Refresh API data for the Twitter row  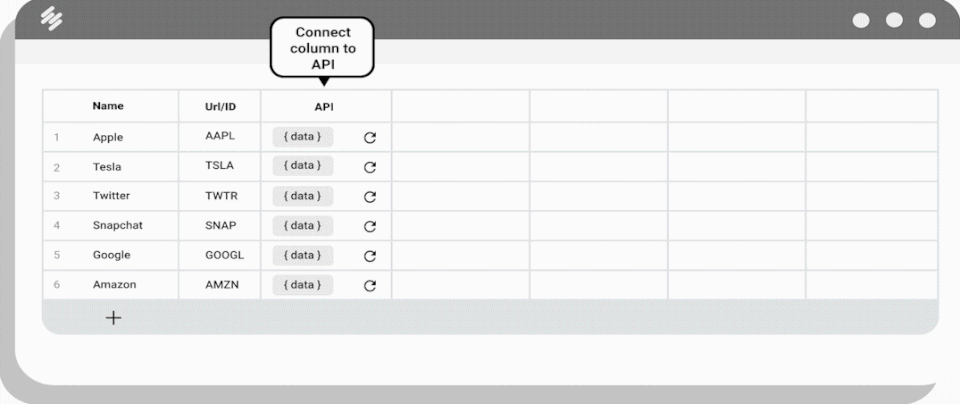coord(370,197)
